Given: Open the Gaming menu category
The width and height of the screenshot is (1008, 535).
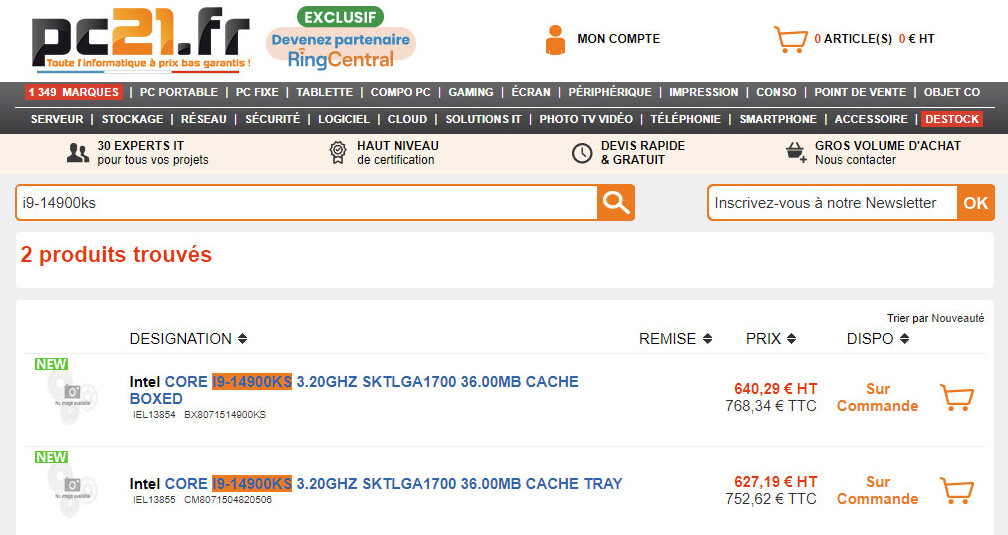Looking at the screenshot, I should coord(471,92).
